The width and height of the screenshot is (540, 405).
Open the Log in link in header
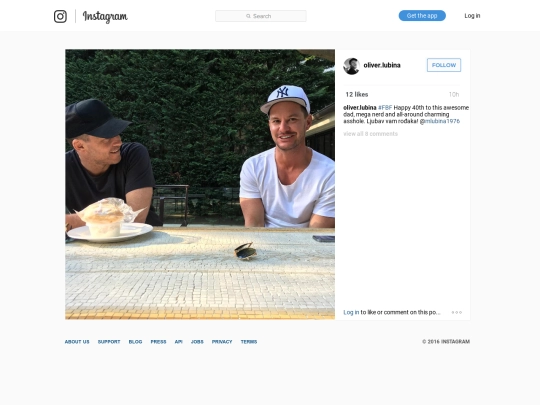point(472,16)
